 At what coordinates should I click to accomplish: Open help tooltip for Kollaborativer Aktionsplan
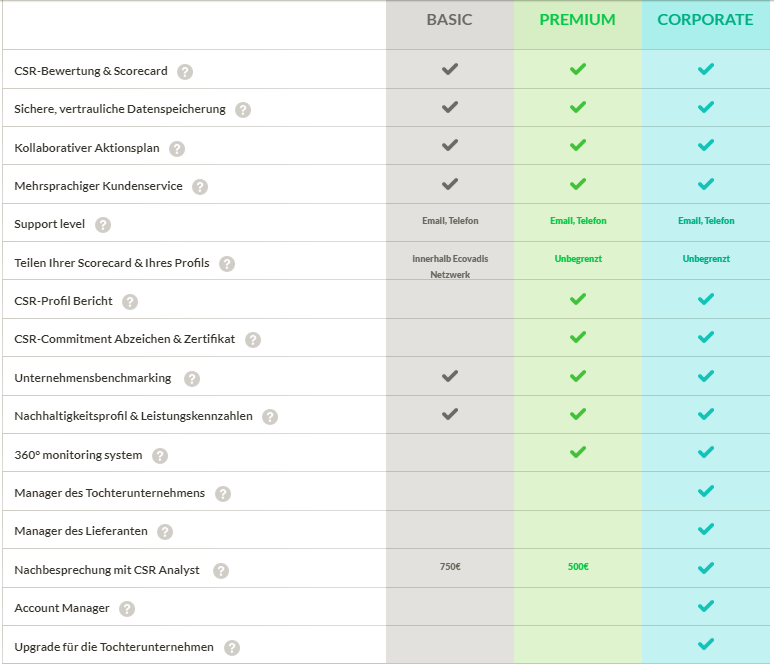[177, 149]
